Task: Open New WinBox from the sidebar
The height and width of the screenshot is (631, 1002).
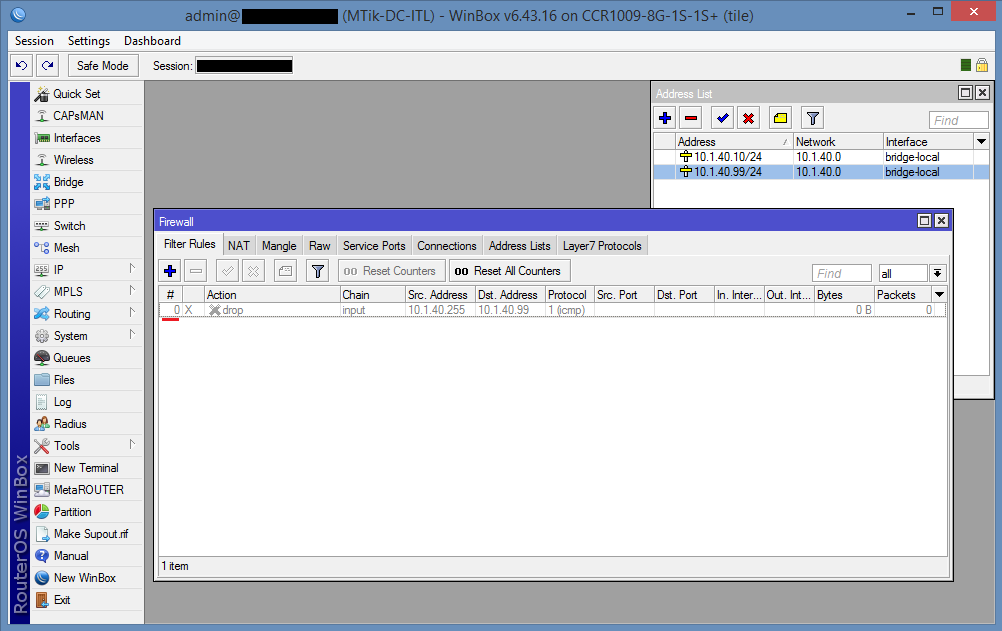Action: [x=87, y=578]
